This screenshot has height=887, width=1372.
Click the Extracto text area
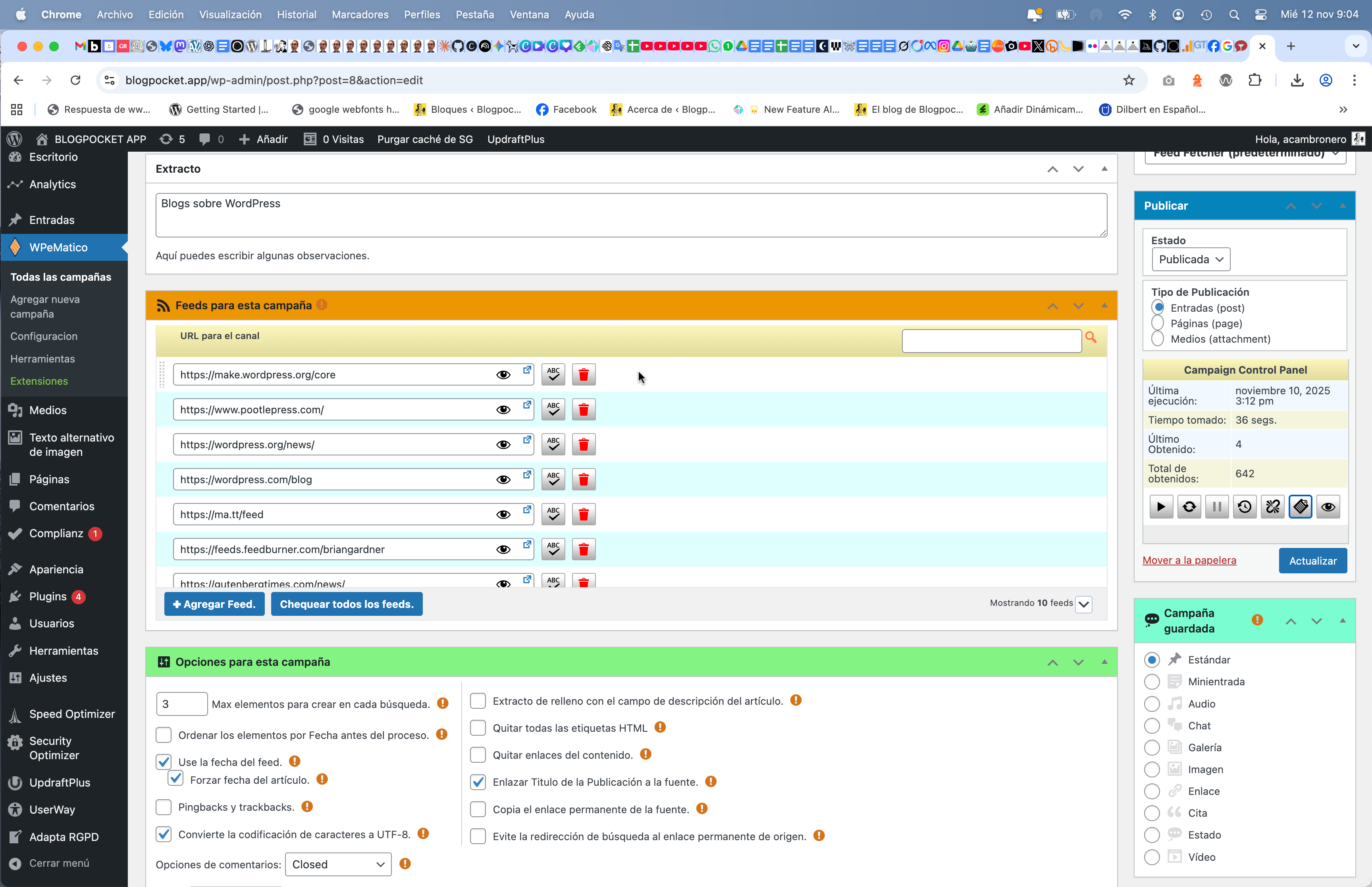pos(630,215)
